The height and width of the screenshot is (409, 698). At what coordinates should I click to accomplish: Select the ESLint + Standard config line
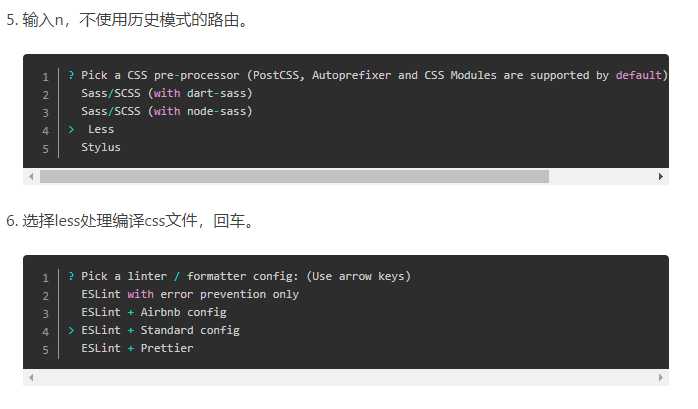click(160, 330)
